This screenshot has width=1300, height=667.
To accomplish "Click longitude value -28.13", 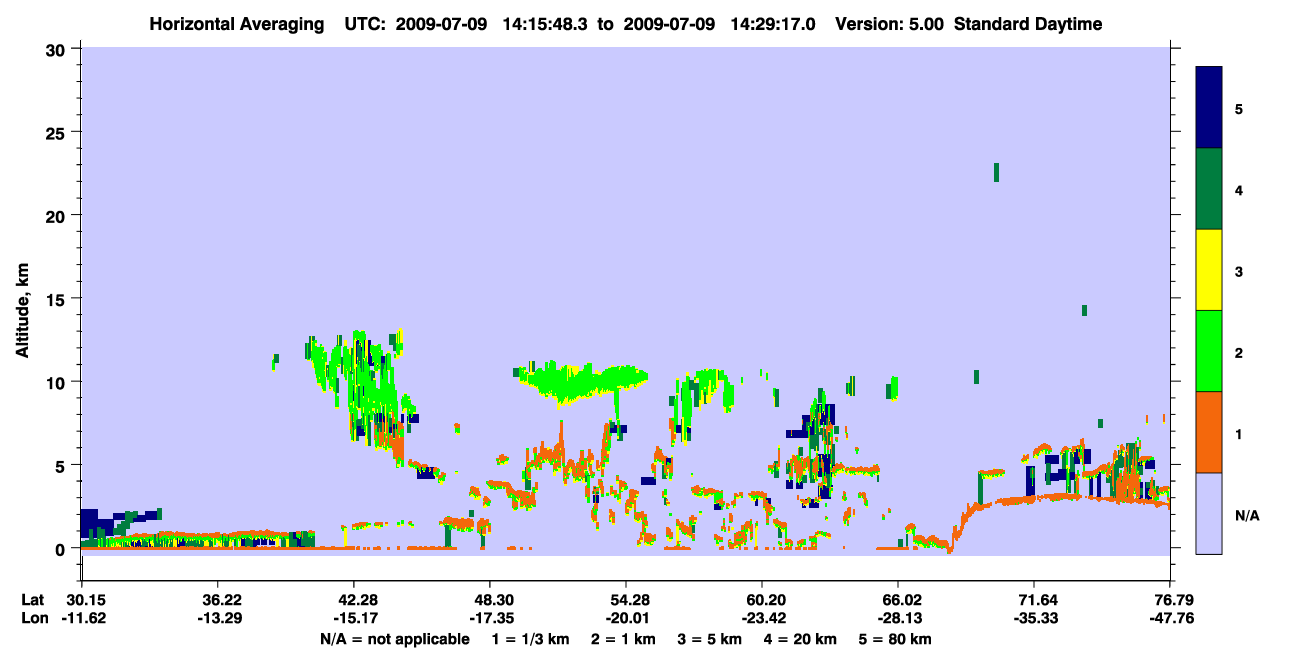I will [898, 618].
